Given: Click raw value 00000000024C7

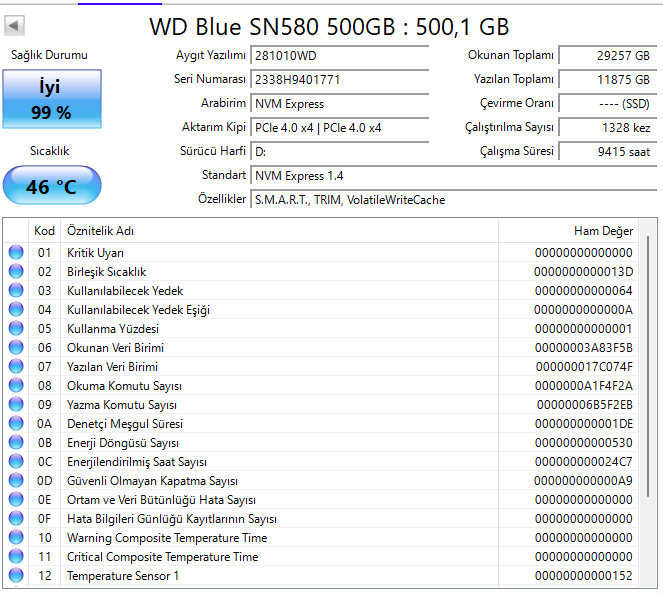Looking at the screenshot, I should [584, 462].
